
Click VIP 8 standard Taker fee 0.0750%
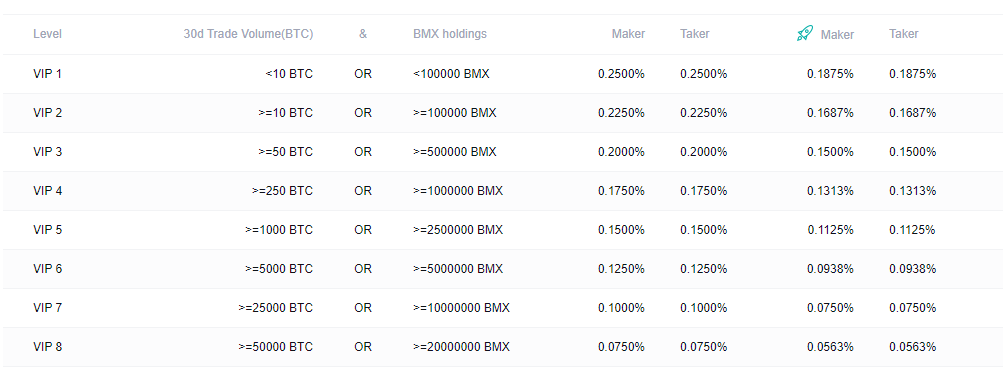click(x=704, y=347)
